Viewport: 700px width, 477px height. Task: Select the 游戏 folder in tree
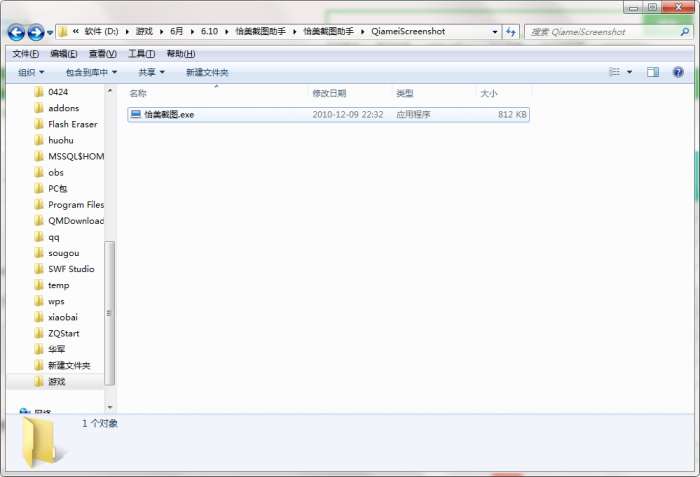point(57,381)
